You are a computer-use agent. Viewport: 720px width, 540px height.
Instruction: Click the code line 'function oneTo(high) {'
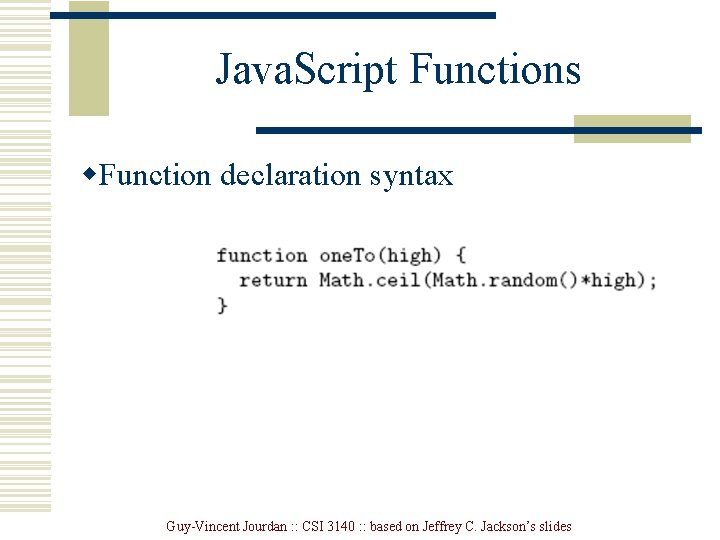(341, 256)
